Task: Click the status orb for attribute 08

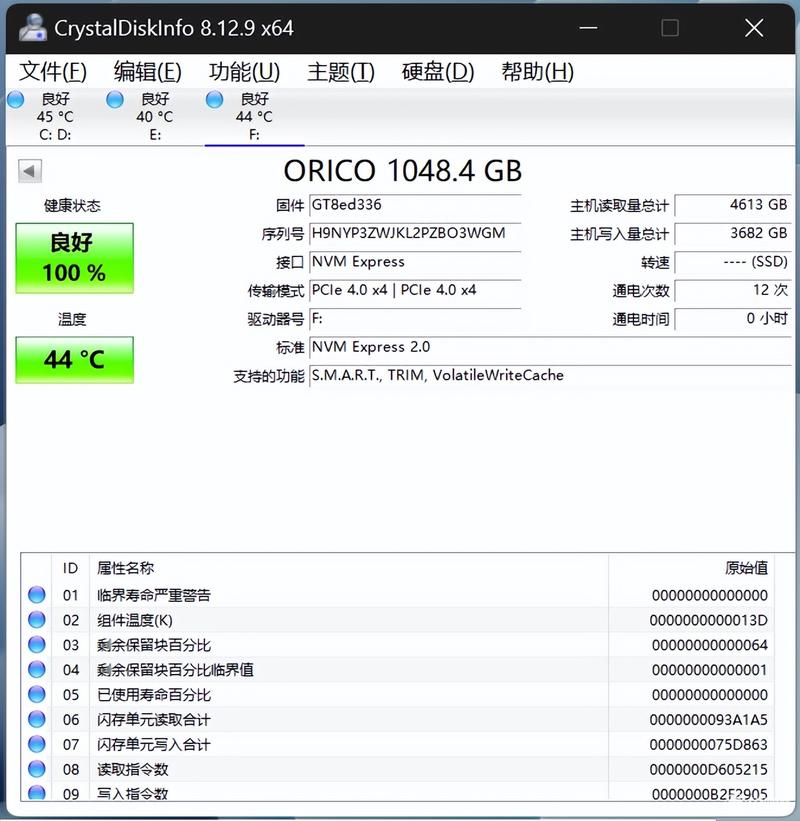Action: (x=37, y=769)
